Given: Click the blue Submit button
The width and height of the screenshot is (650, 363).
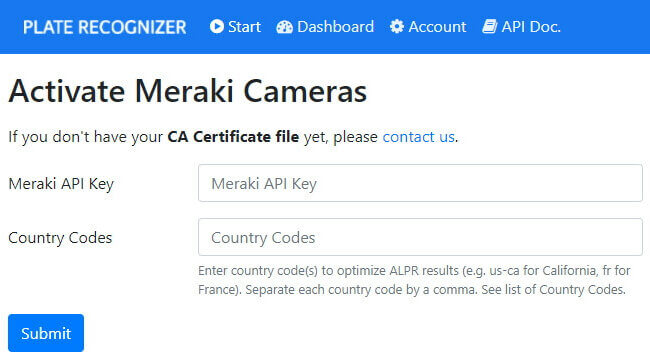Looking at the screenshot, I should (46, 333).
